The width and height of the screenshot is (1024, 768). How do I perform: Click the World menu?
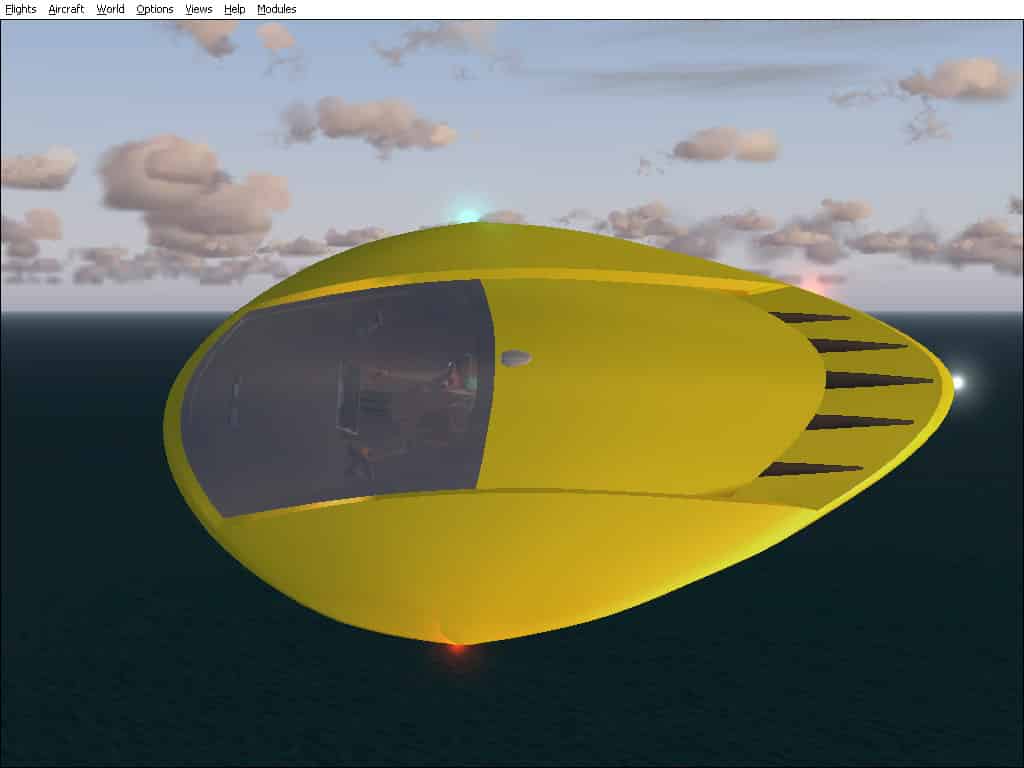pos(110,9)
